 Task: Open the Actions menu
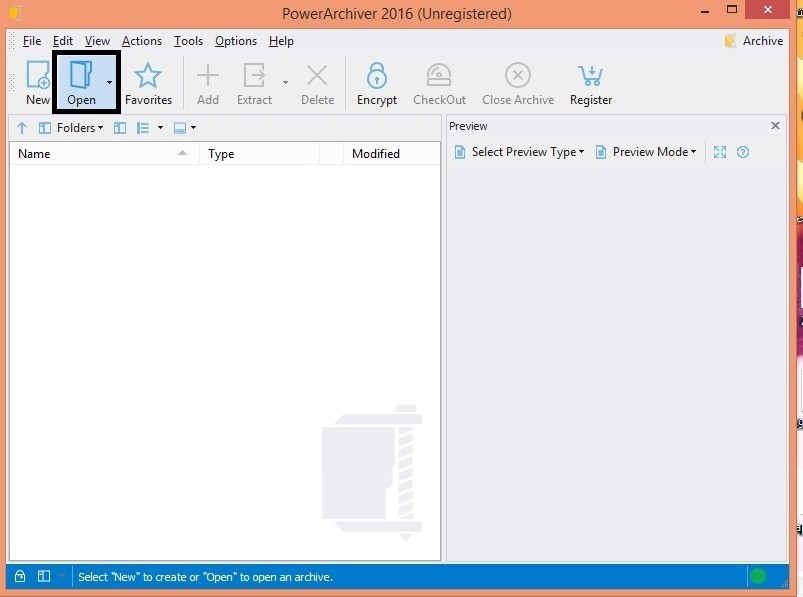pos(142,41)
